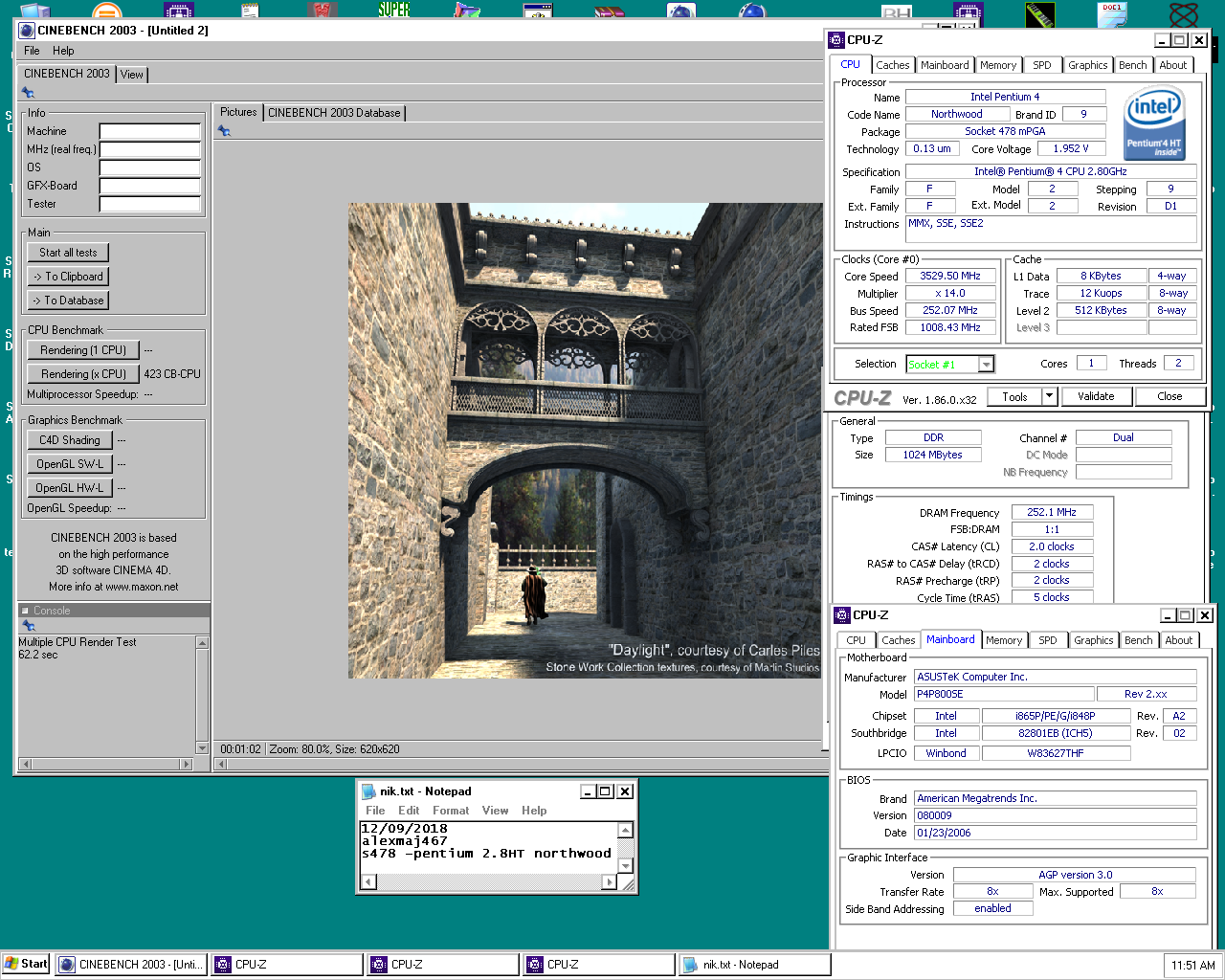Viewport: 1225px width, 980px height.
Task: Click right arrow of CINEBENCH left panel scrollbar
Action: pos(187,764)
